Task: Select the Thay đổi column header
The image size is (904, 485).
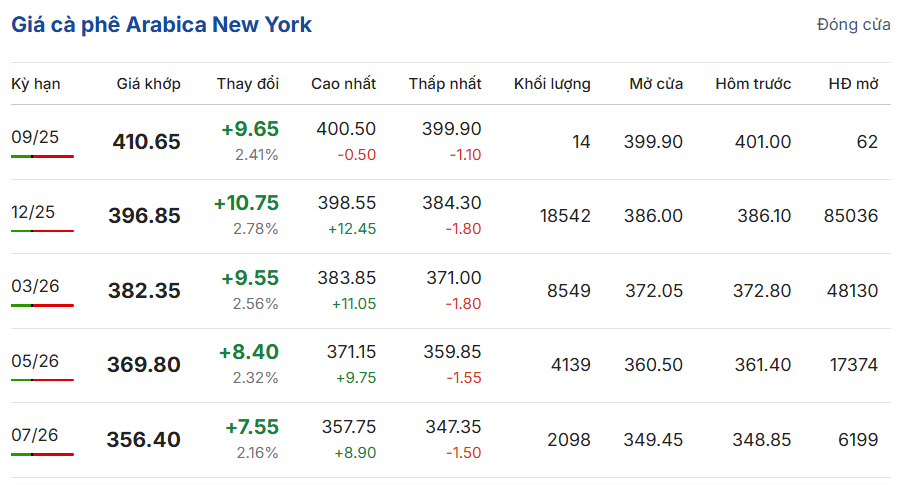Action: pos(247,84)
